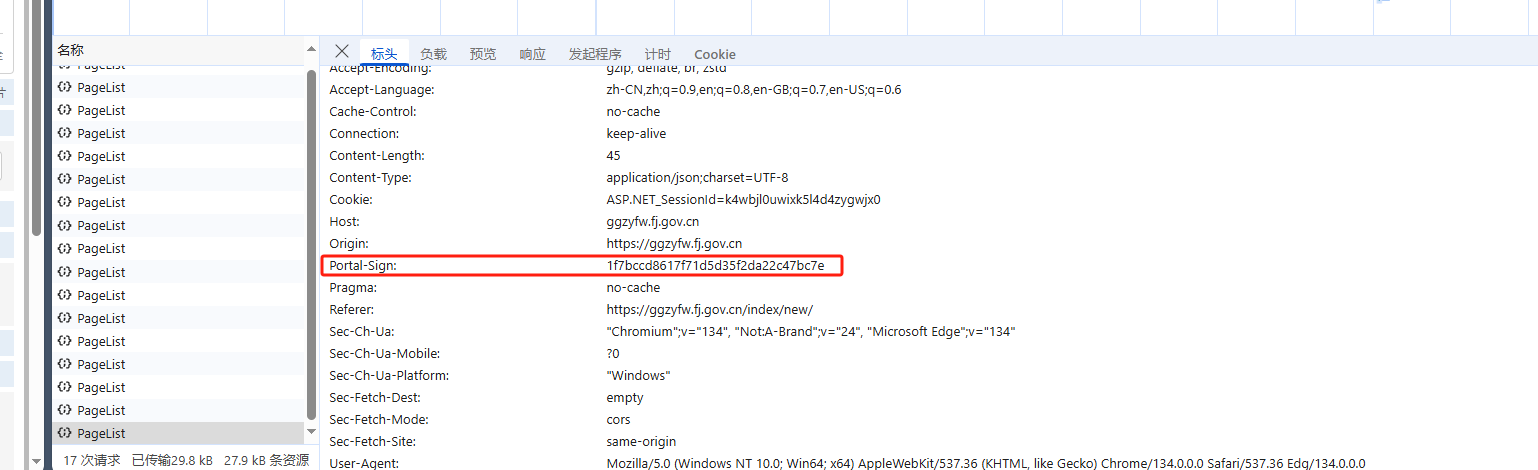Click the Origin header name
The width and height of the screenshot is (1538, 470).
[x=349, y=243]
